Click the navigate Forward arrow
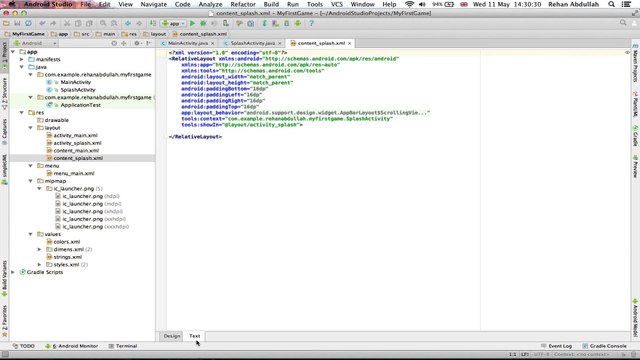 pos(139,24)
